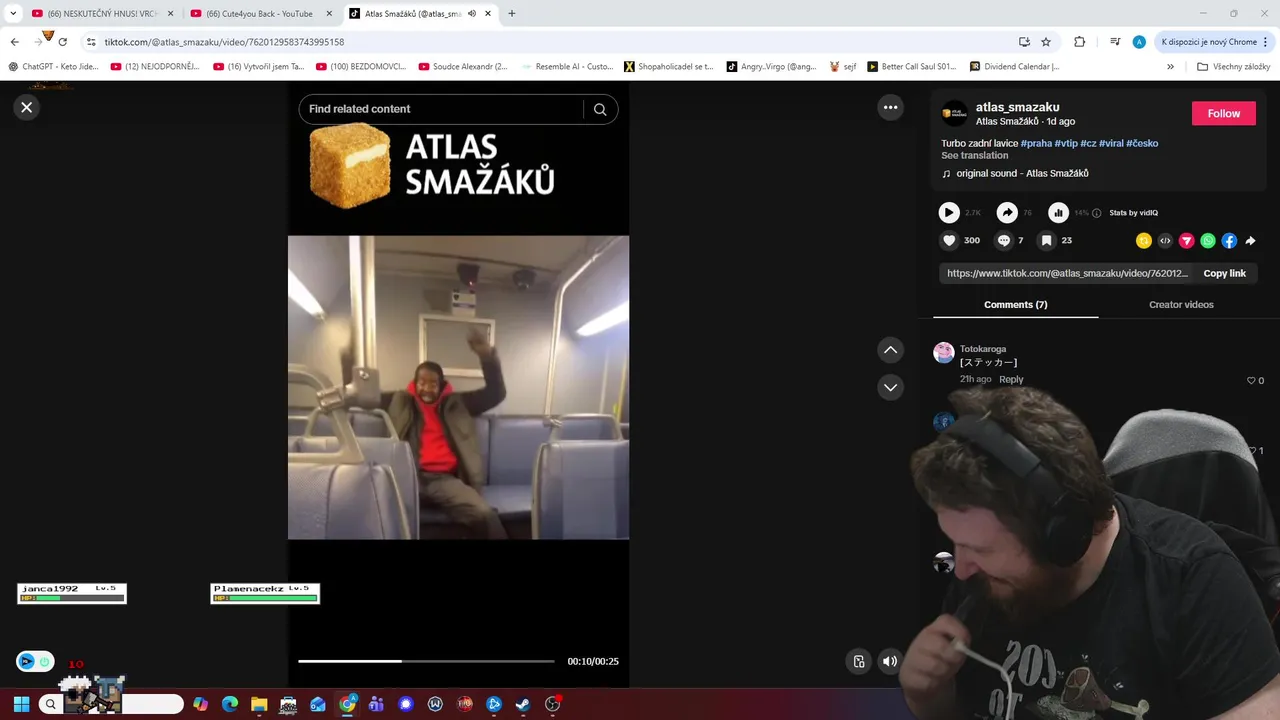Image resolution: width=1280 pixels, height=720 pixels.
Task: Save video with the bookmark icon
Action: pyautogui.click(x=1046, y=240)
